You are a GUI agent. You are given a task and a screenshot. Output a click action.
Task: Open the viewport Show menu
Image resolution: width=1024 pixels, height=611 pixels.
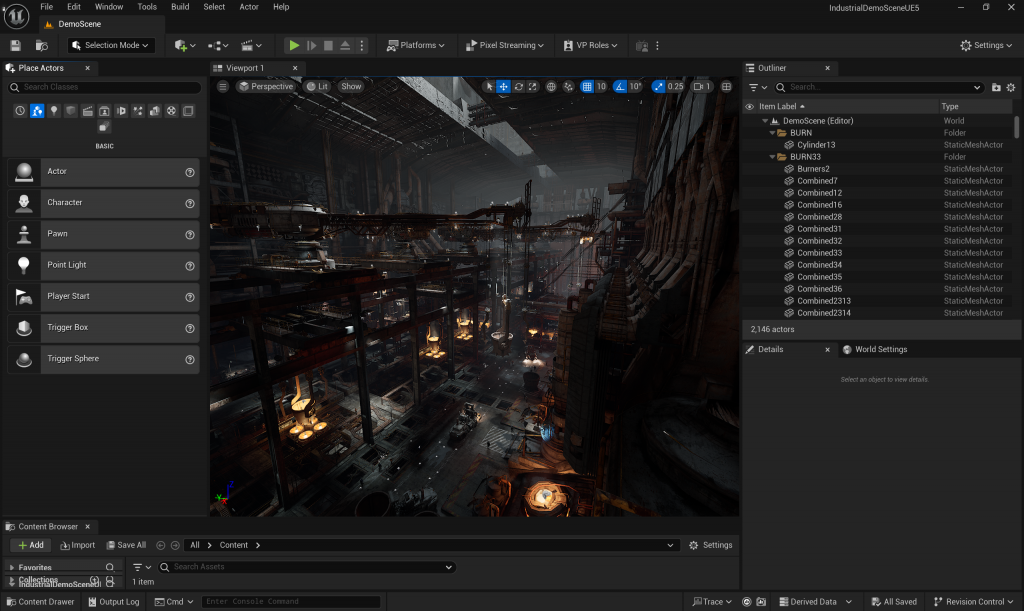(351, 86)
